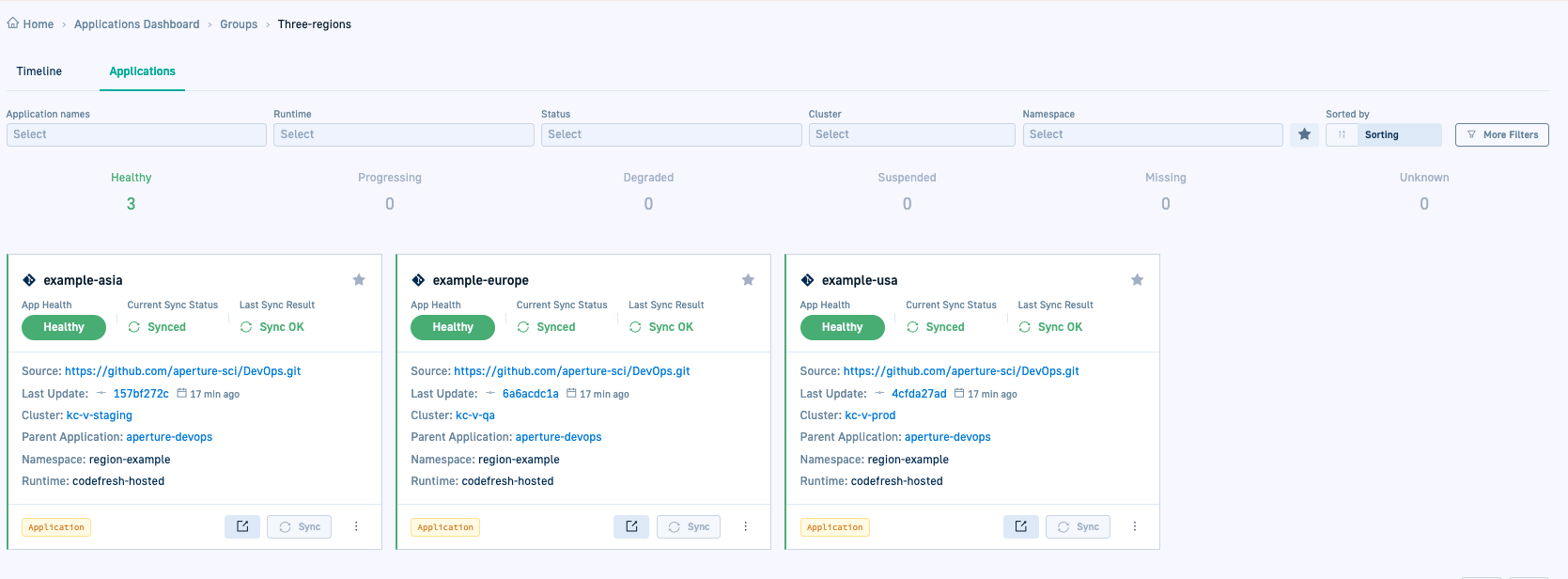Click the Home breadcrumb icon
Image resolution: width=1568 pixels, height=579 pixels.
(13, 23)
